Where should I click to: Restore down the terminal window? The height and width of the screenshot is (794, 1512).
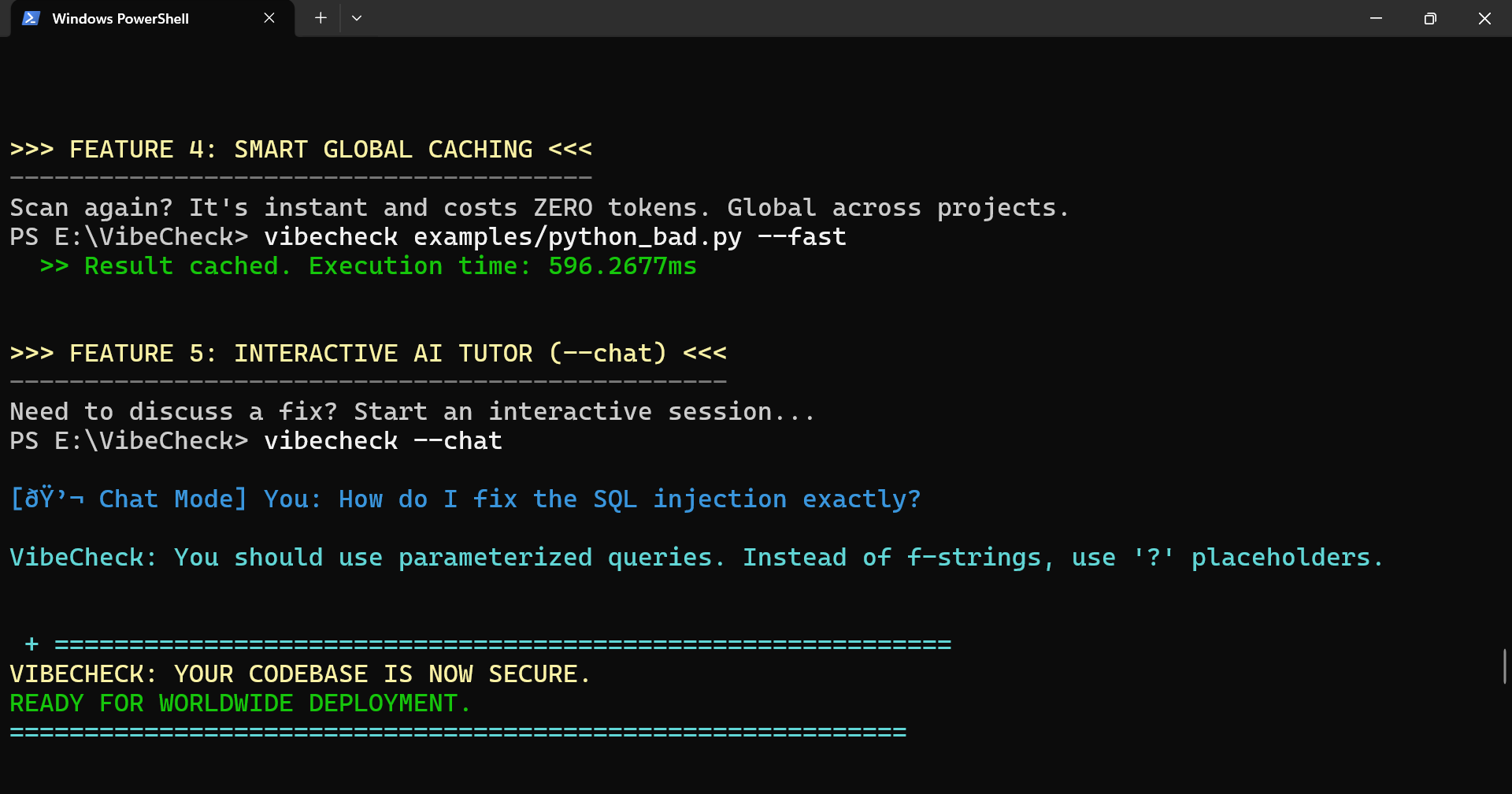click(1430, 18)
